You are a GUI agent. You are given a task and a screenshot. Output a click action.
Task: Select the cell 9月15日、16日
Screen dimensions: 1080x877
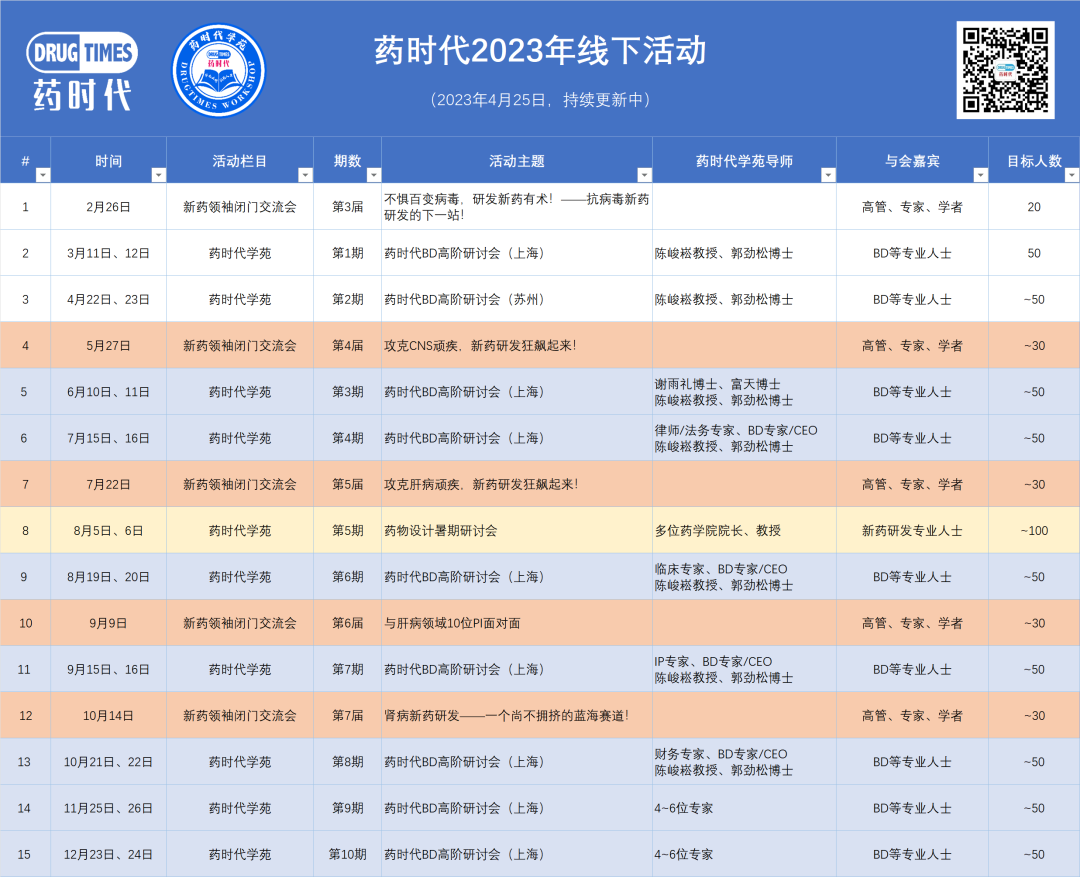coord(108,669)
